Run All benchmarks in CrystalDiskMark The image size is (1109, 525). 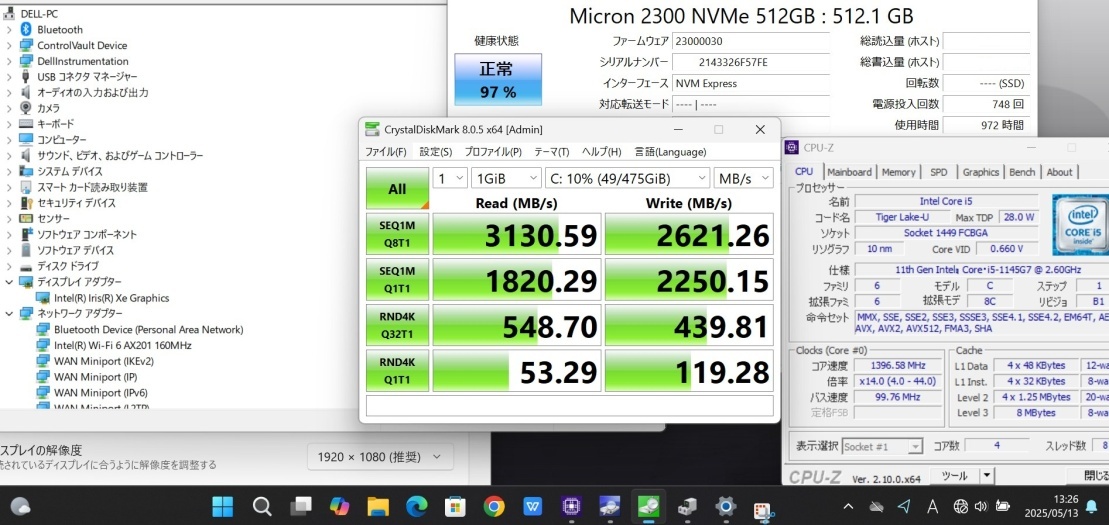(x=397, y=189)
